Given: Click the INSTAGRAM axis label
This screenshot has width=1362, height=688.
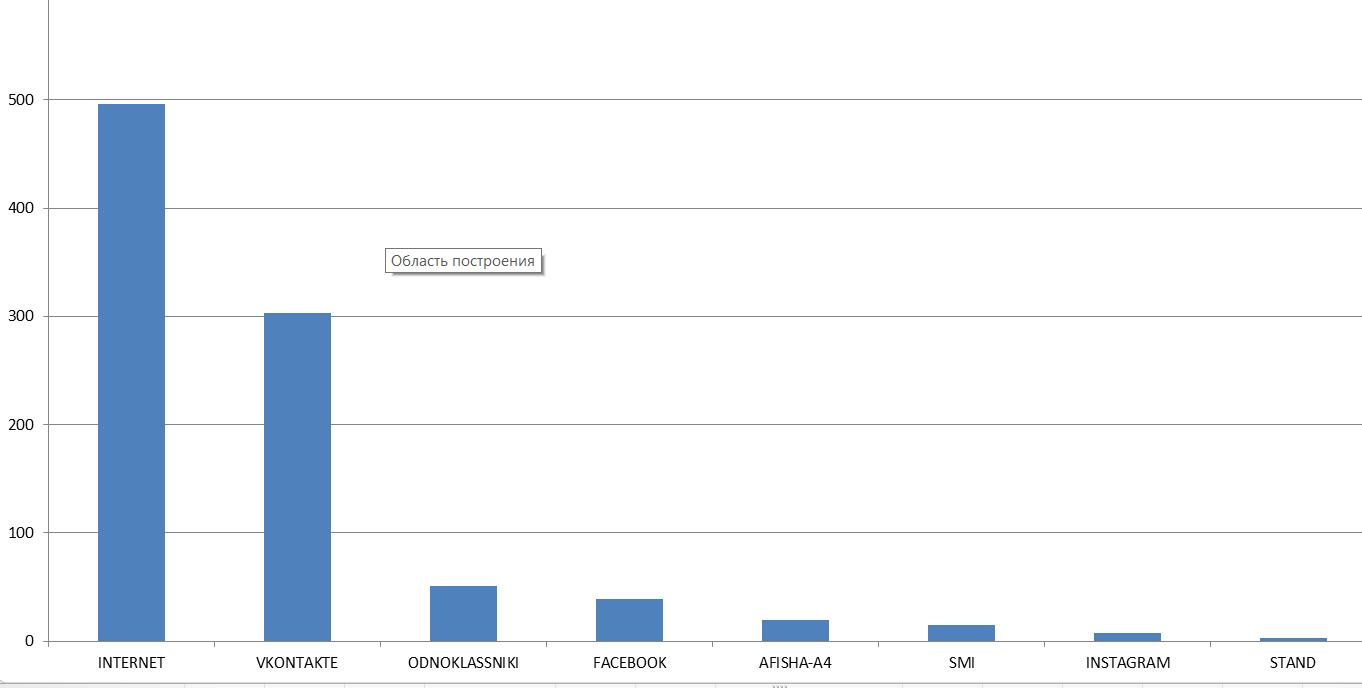Looking at the screenshot, I should pos(1127,663).
